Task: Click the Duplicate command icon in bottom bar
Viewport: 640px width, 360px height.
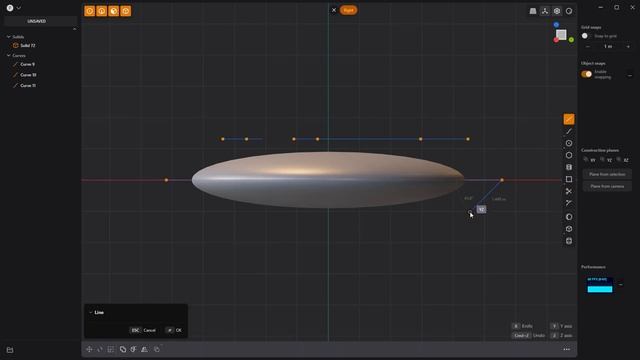Action: 122,349
